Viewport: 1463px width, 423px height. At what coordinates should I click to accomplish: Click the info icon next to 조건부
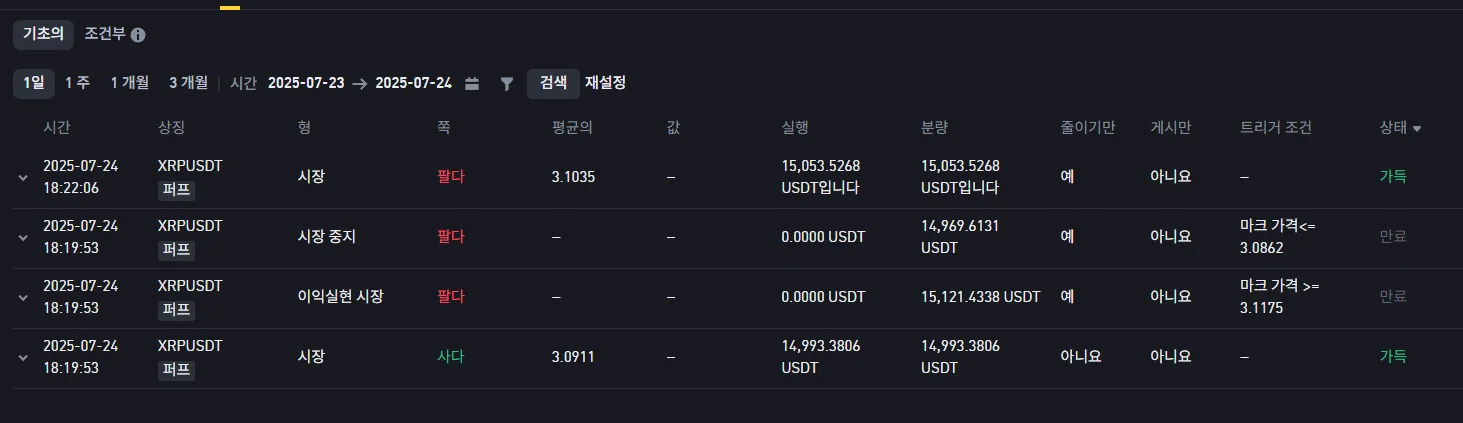138,35
